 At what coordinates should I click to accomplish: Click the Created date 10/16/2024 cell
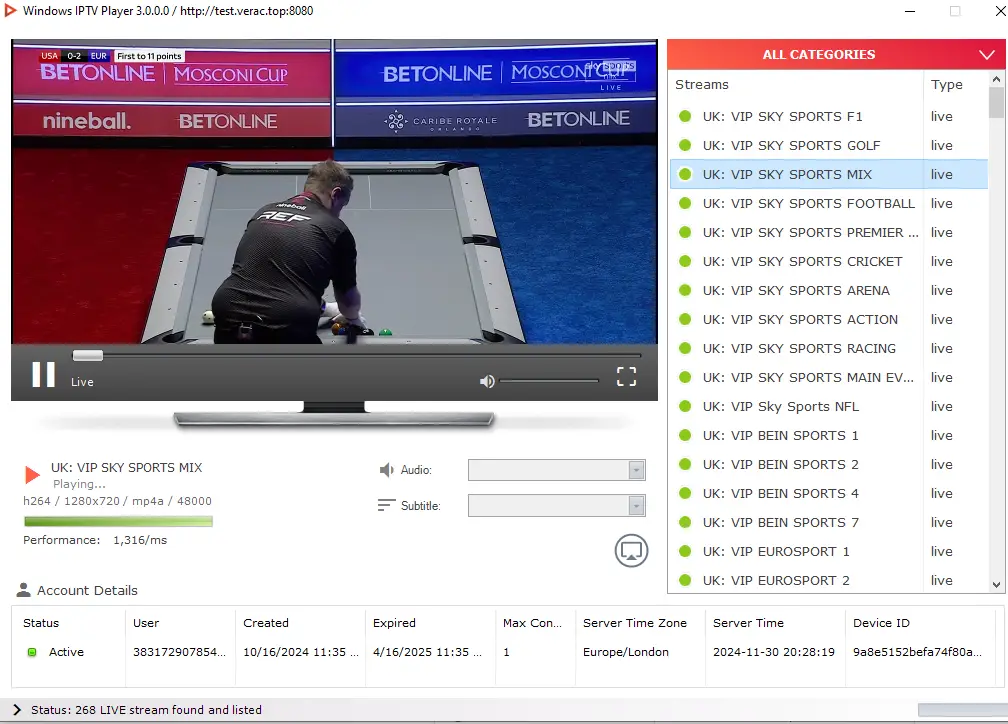(x=300, y=652)
